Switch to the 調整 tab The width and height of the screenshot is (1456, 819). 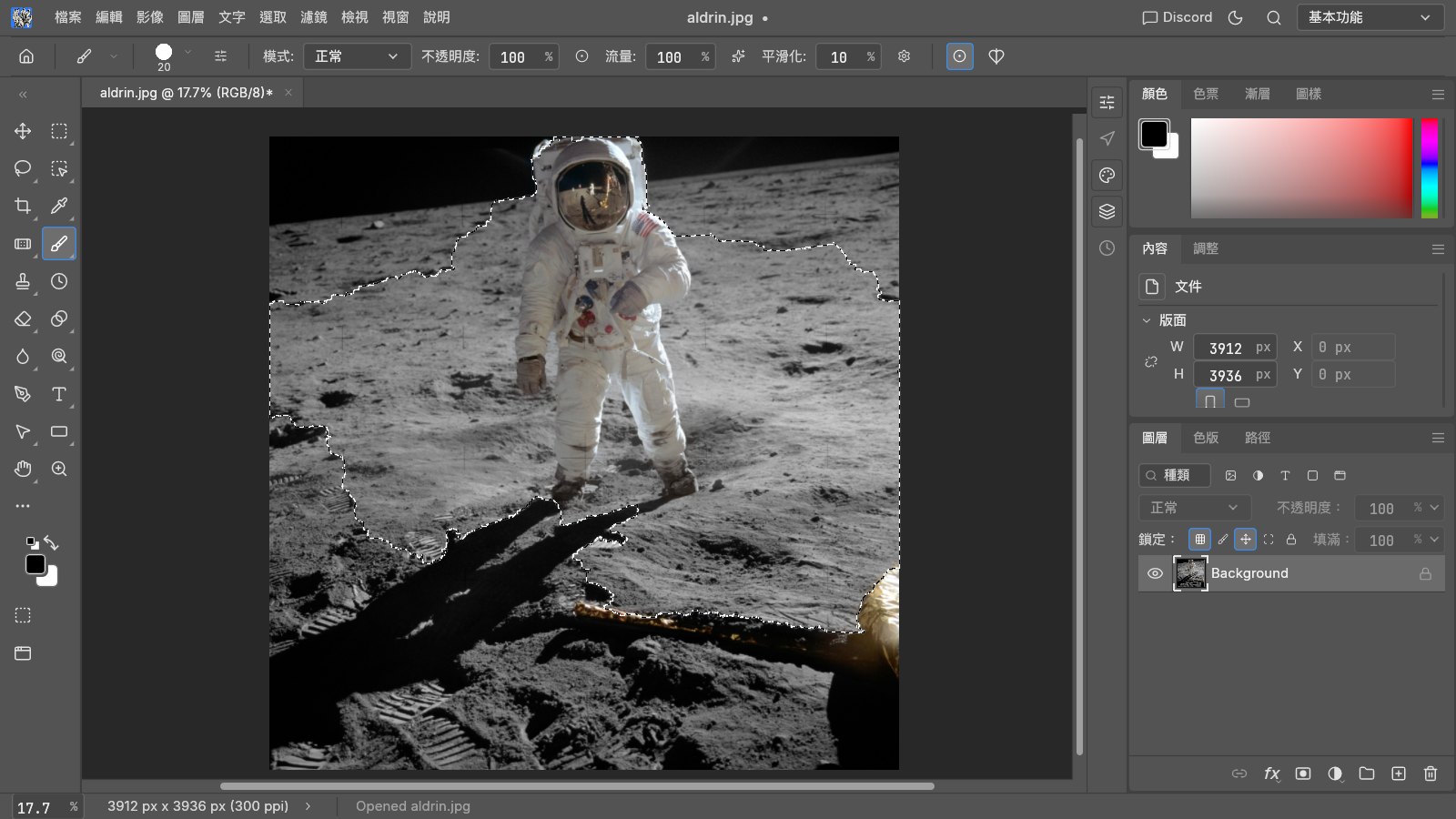(x=1206, y=248)
